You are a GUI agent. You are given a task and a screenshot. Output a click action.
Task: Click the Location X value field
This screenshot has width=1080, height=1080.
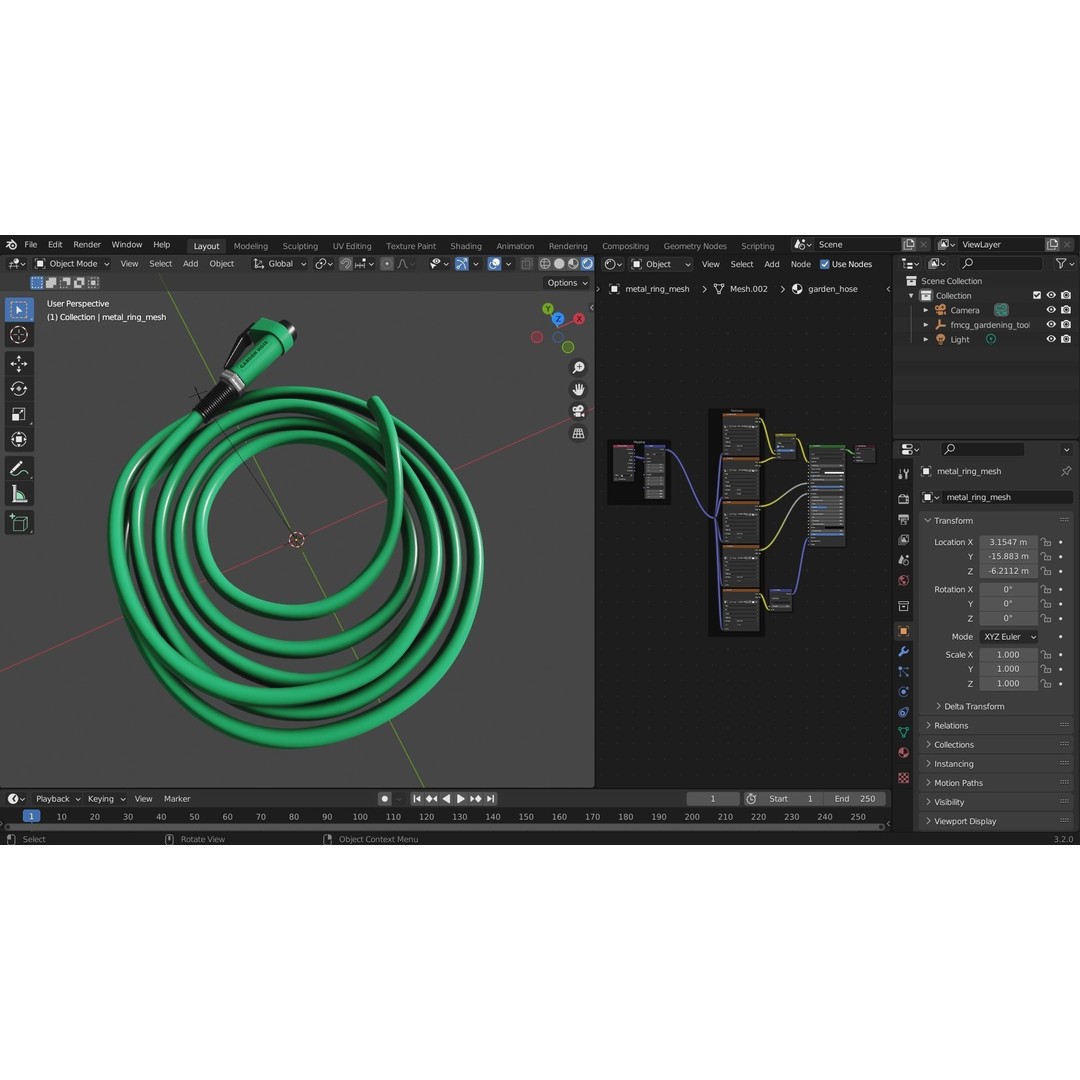[x=1008, y=542]
